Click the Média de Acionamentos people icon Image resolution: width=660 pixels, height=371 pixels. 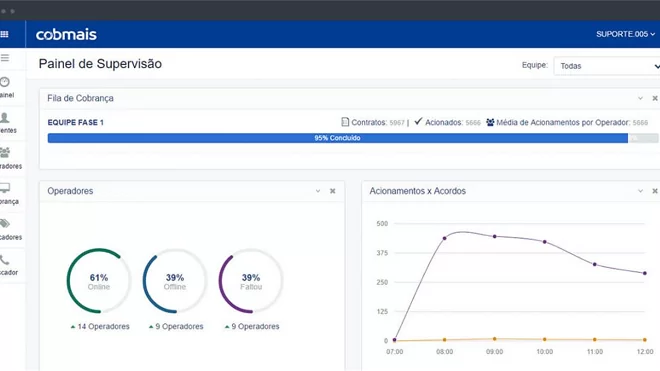490,122
